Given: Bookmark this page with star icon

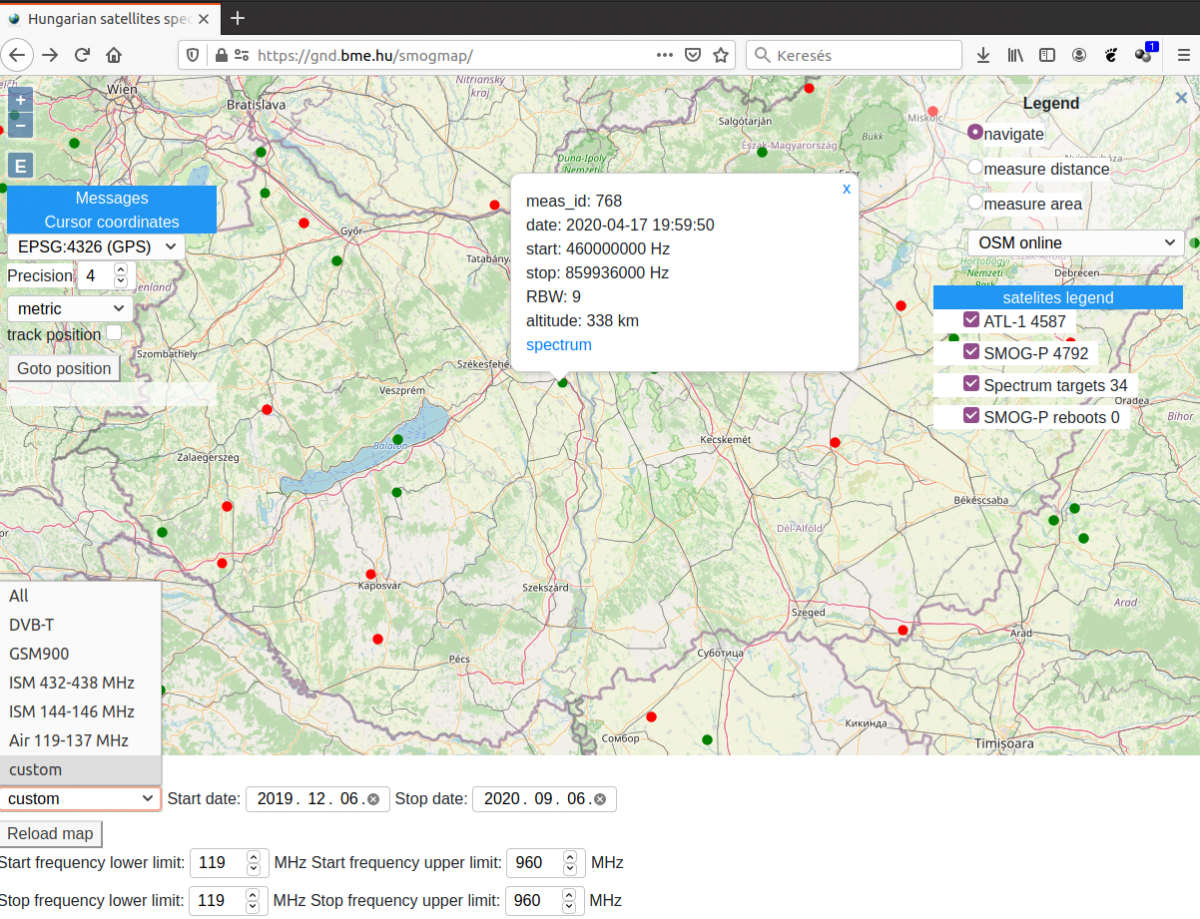Looking at the screenshot, I should pyautogui.click(x=720, y=55).
